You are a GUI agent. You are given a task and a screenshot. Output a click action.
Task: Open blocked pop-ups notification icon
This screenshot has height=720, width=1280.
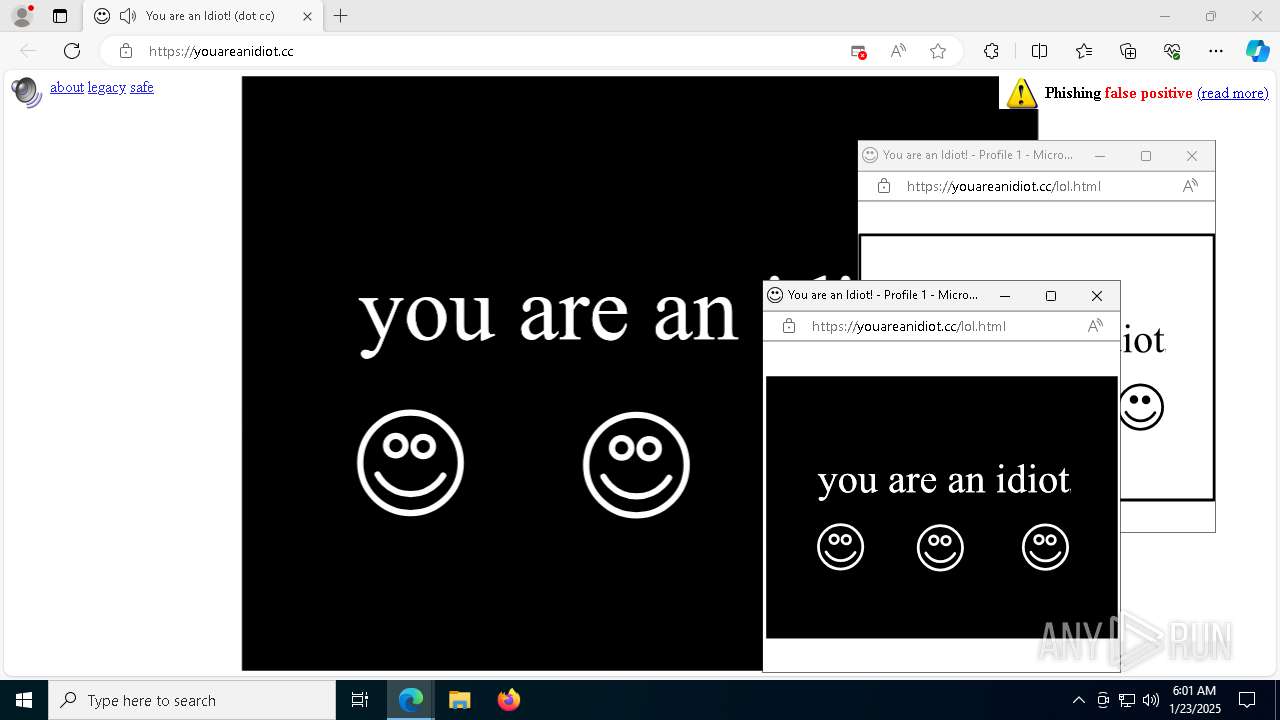click(858, 51)
